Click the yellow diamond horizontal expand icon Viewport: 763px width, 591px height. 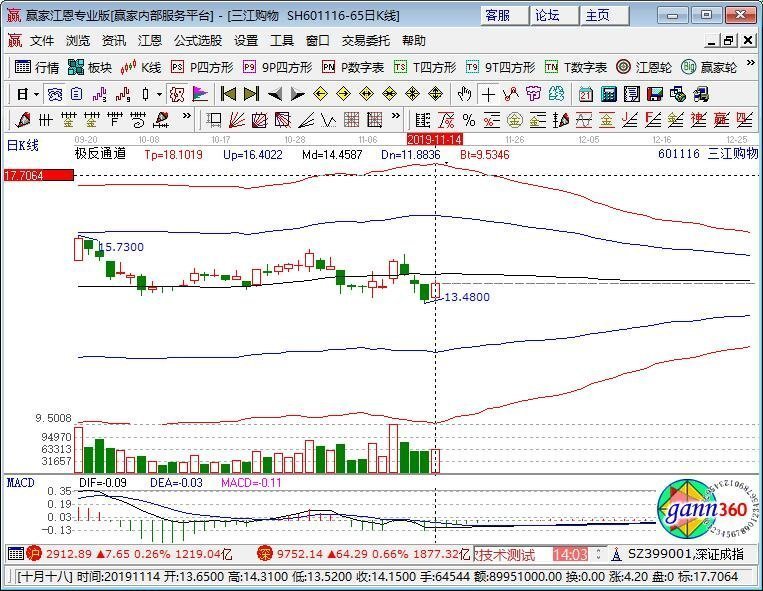pos(366,94)
